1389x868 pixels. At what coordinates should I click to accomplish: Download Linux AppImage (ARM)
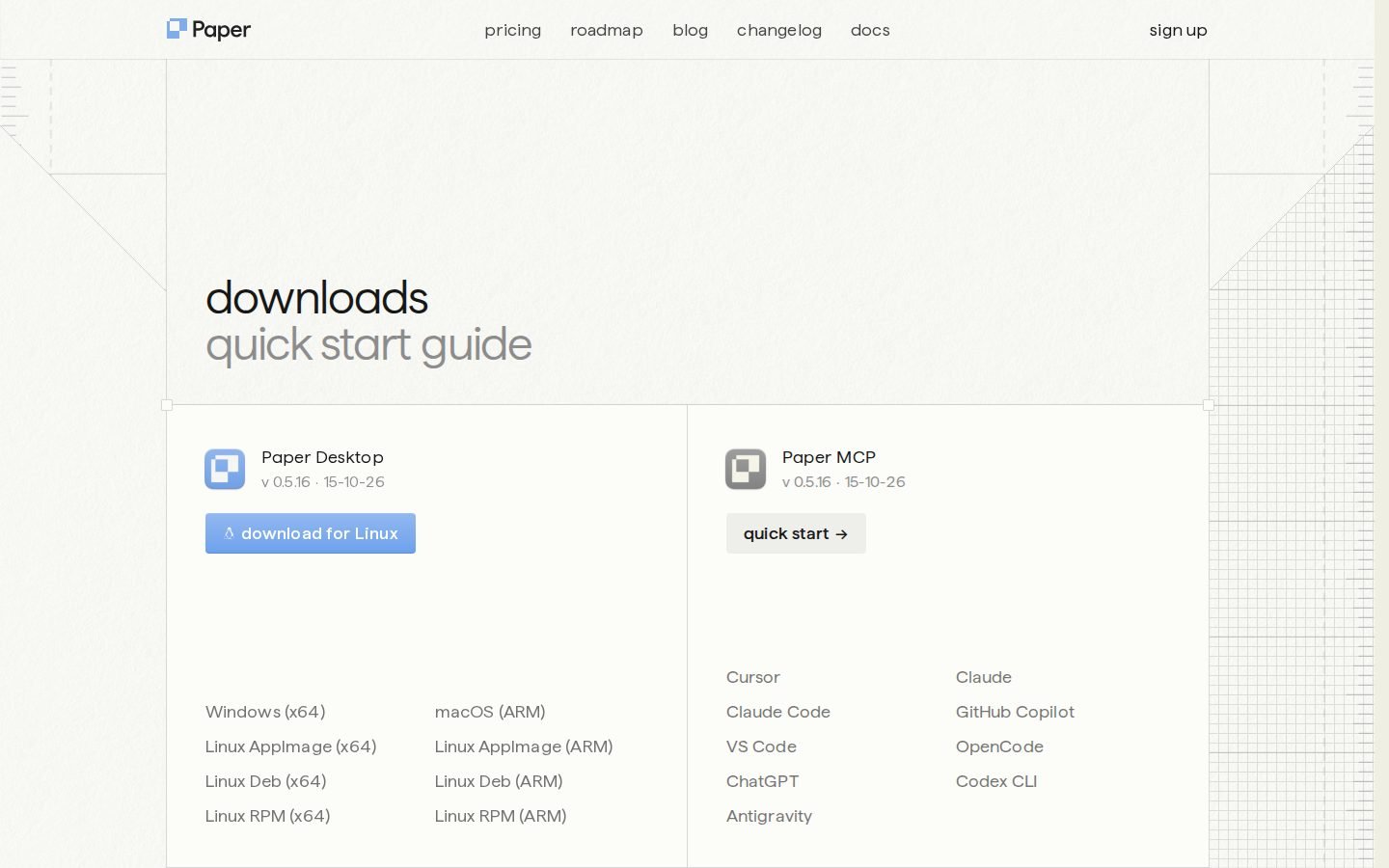524,746
